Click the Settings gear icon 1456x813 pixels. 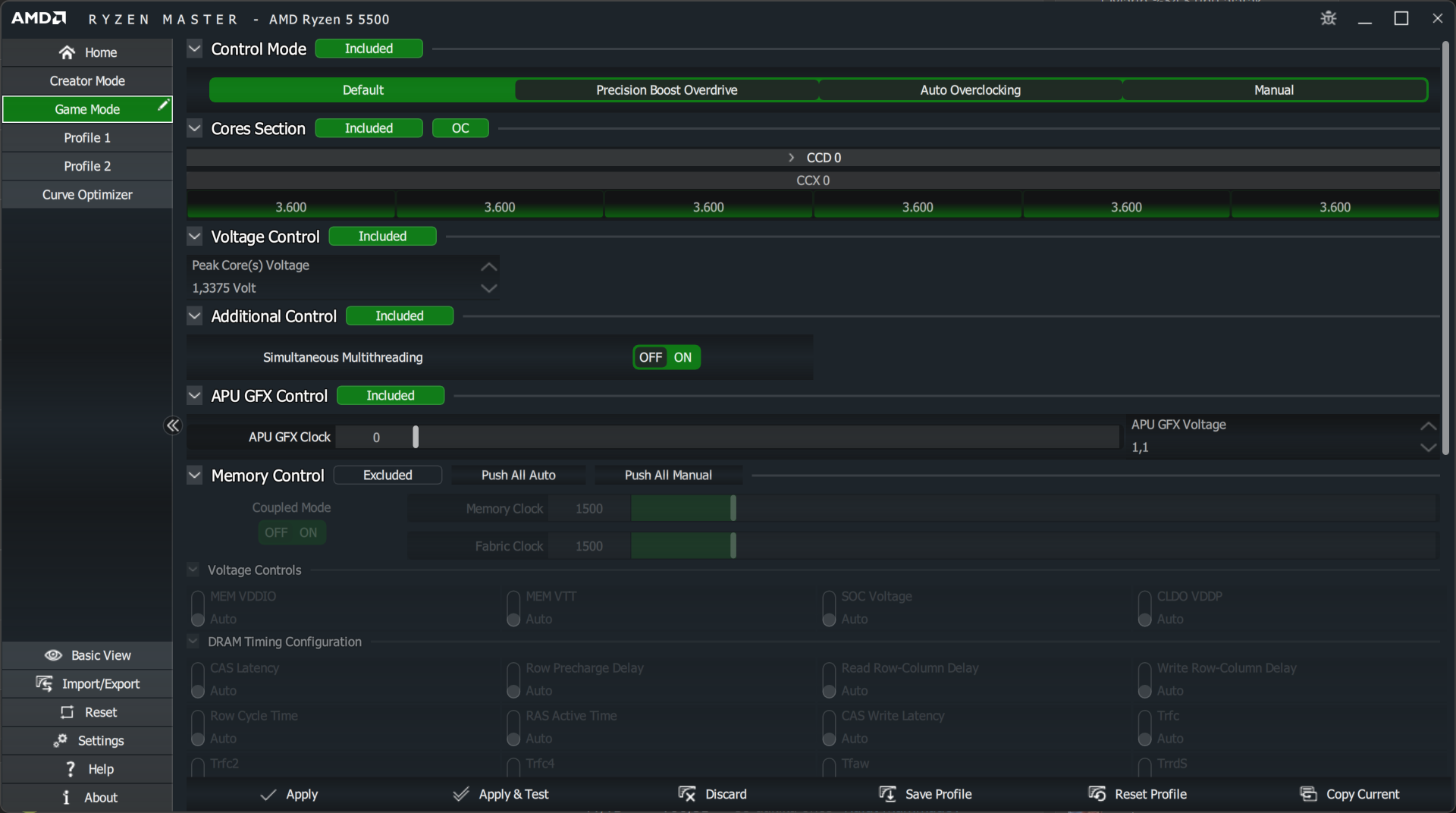60,740
